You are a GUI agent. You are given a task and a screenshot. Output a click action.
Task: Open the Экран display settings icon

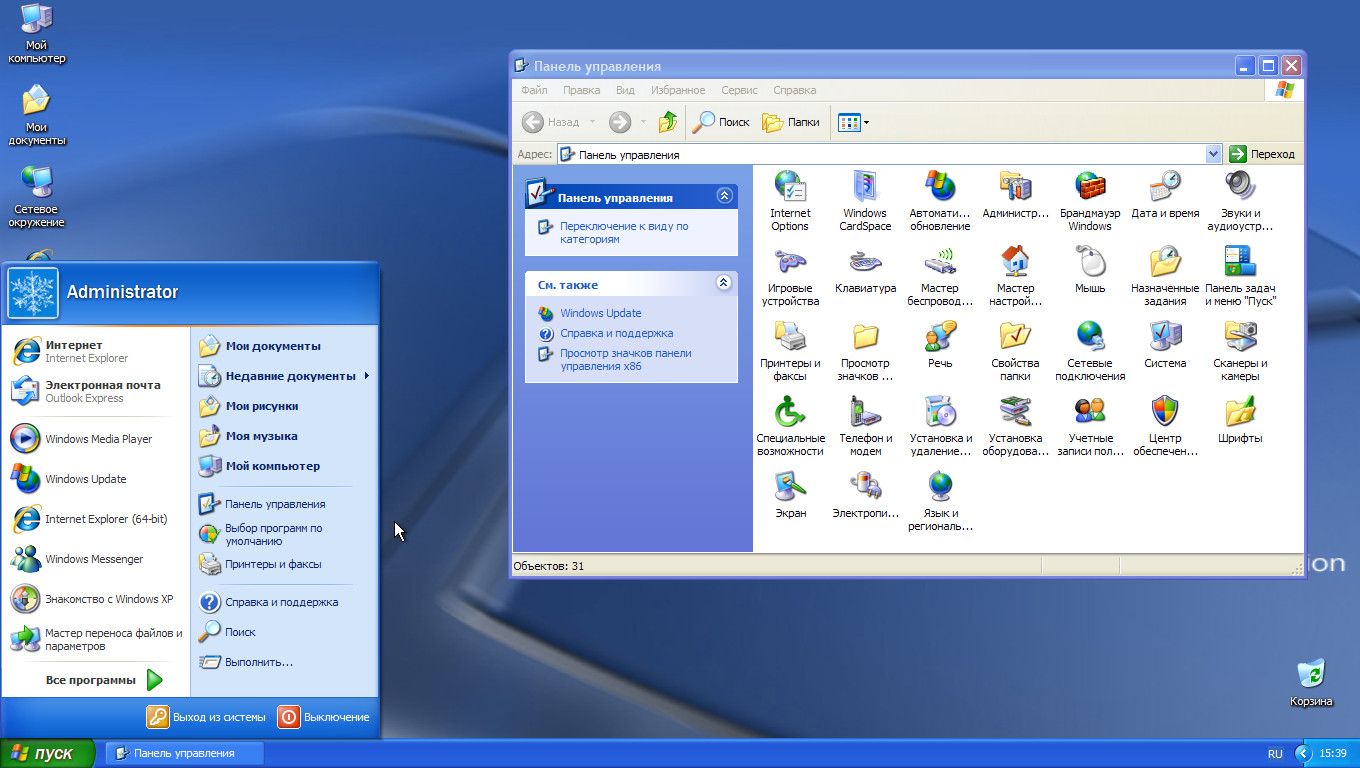pyautogui.click(x=790, y=487)
